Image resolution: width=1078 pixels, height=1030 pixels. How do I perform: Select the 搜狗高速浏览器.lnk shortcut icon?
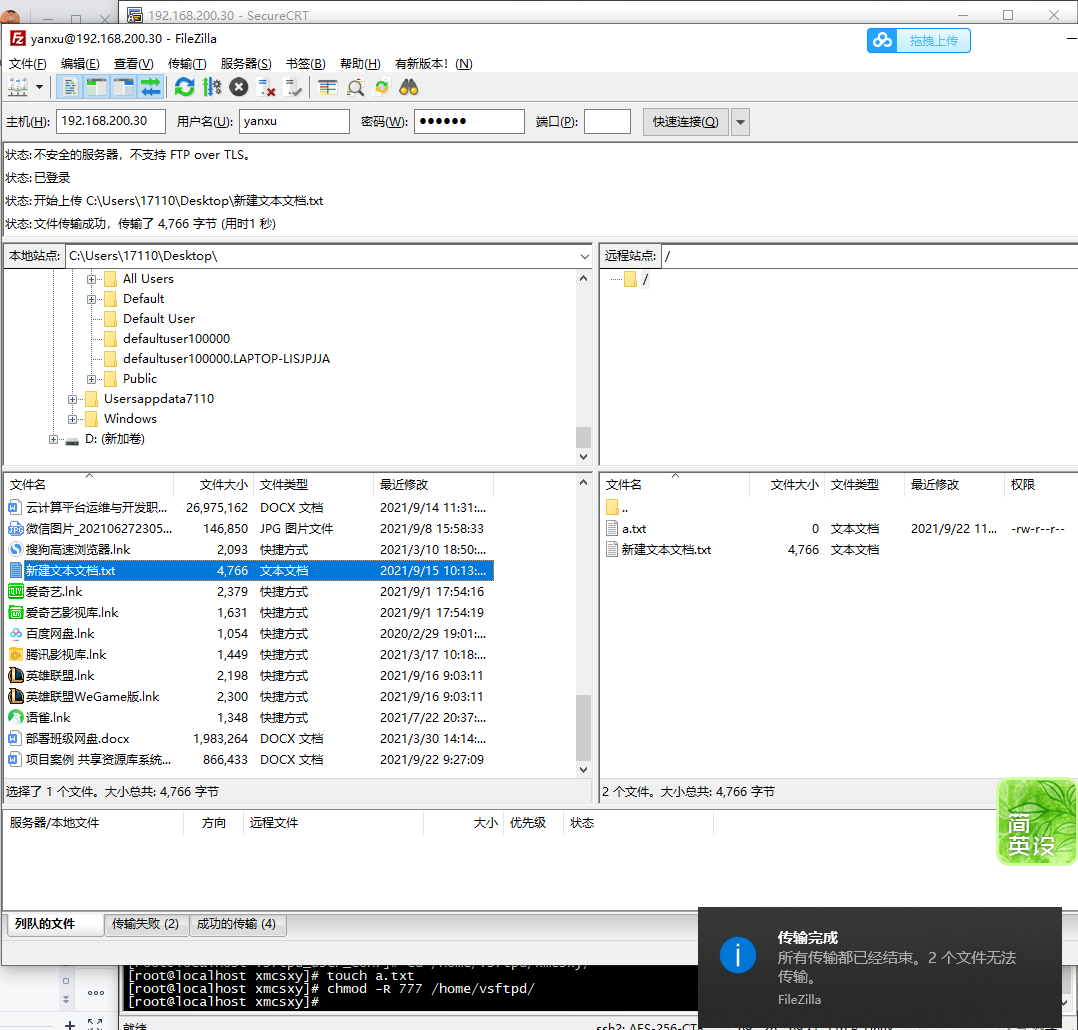click(x=16, y=549)
